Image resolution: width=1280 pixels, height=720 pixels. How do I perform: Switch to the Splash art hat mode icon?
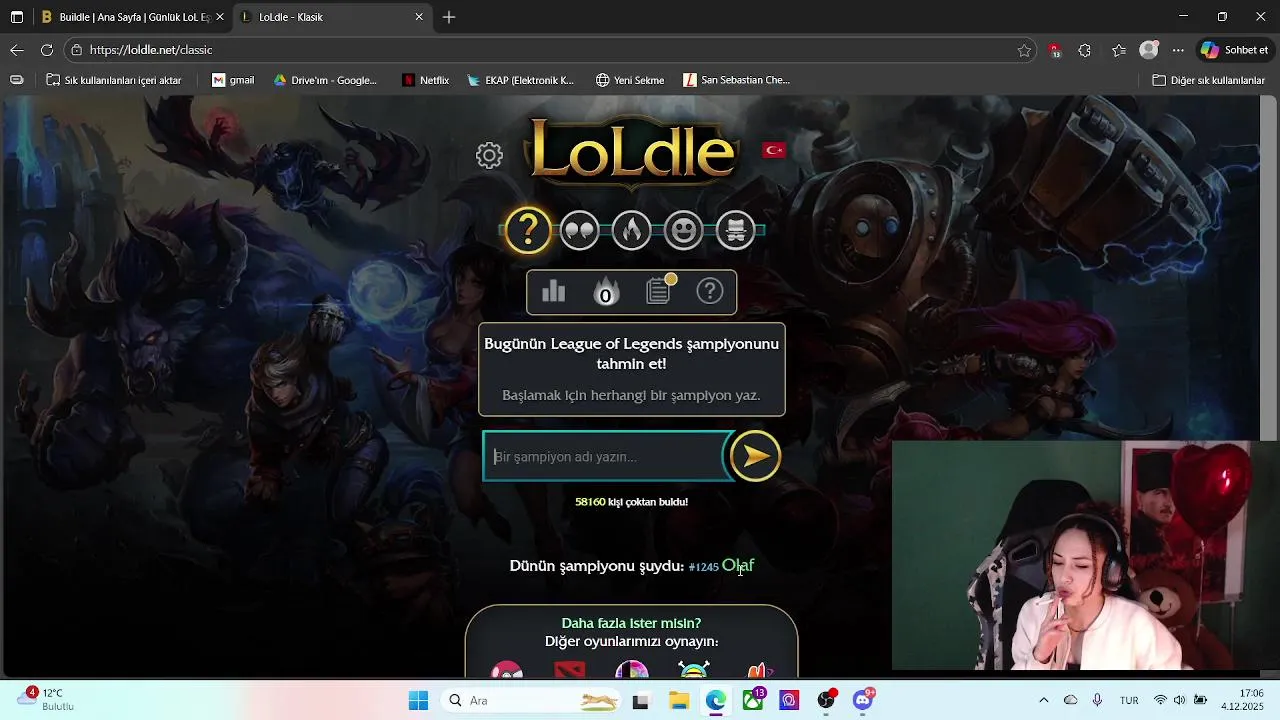(735, 230)
